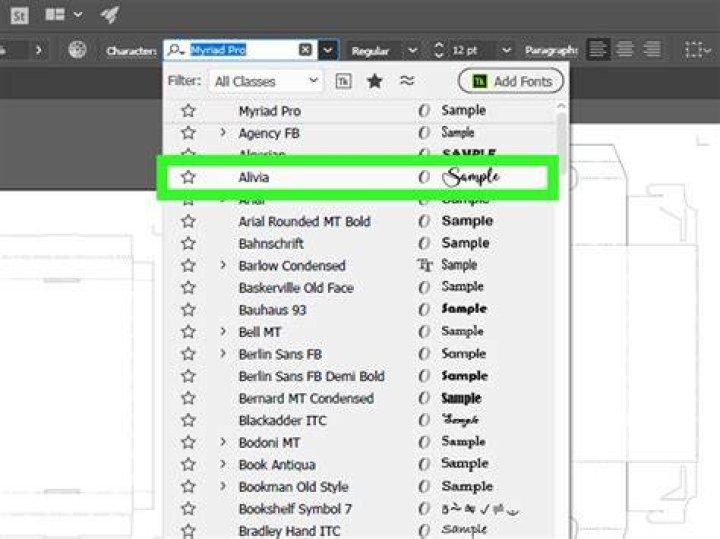
Task: Favorite Arial Rounded MT Bold star
Action: point(188,221)
